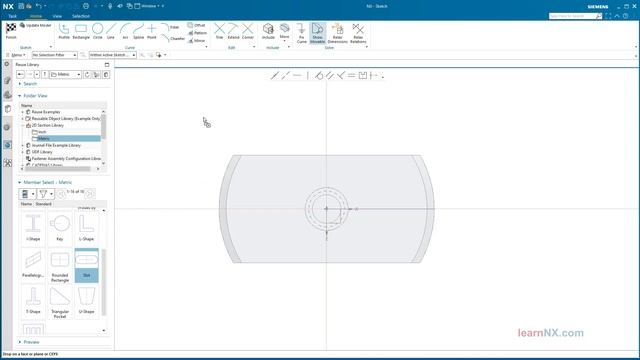Select the Triangular Pocket thumbnail
Image resolution: width=640 pixels, height=360 pixels.
60,302
